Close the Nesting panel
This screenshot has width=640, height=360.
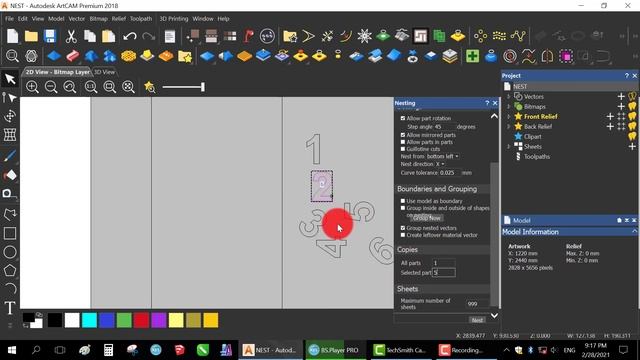pos(495,103)
